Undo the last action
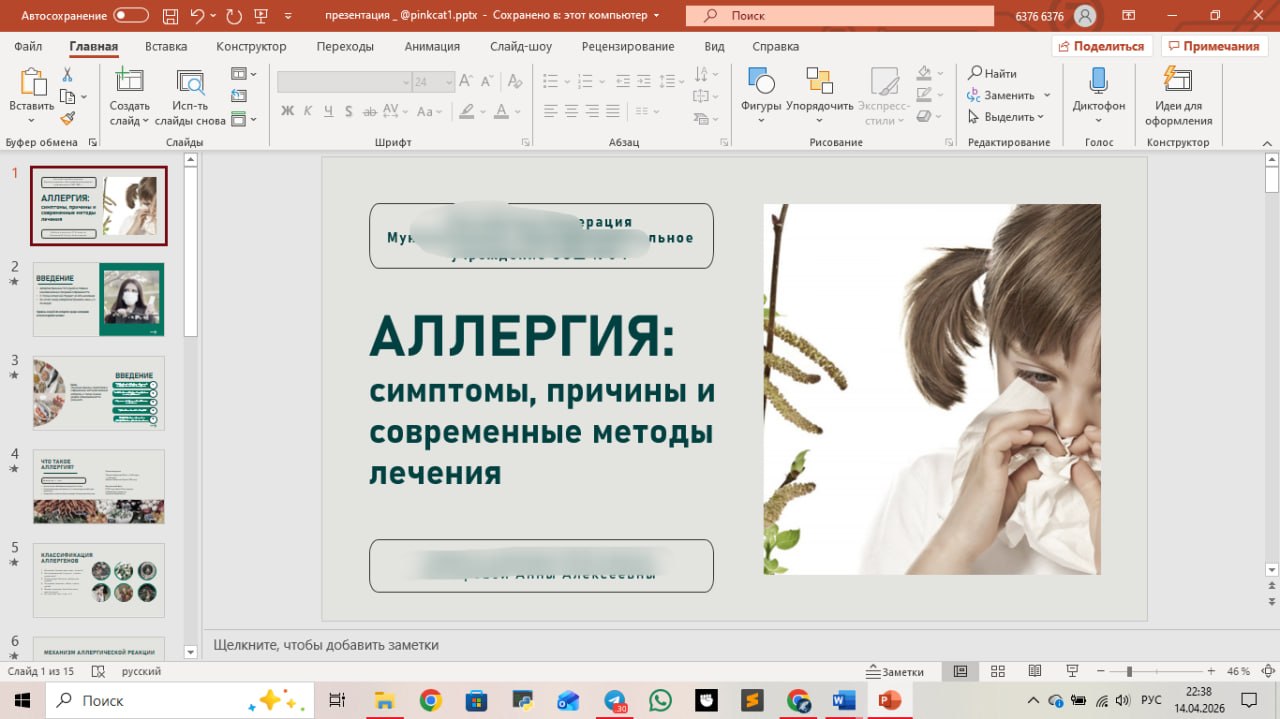 [x=197, y=16]
